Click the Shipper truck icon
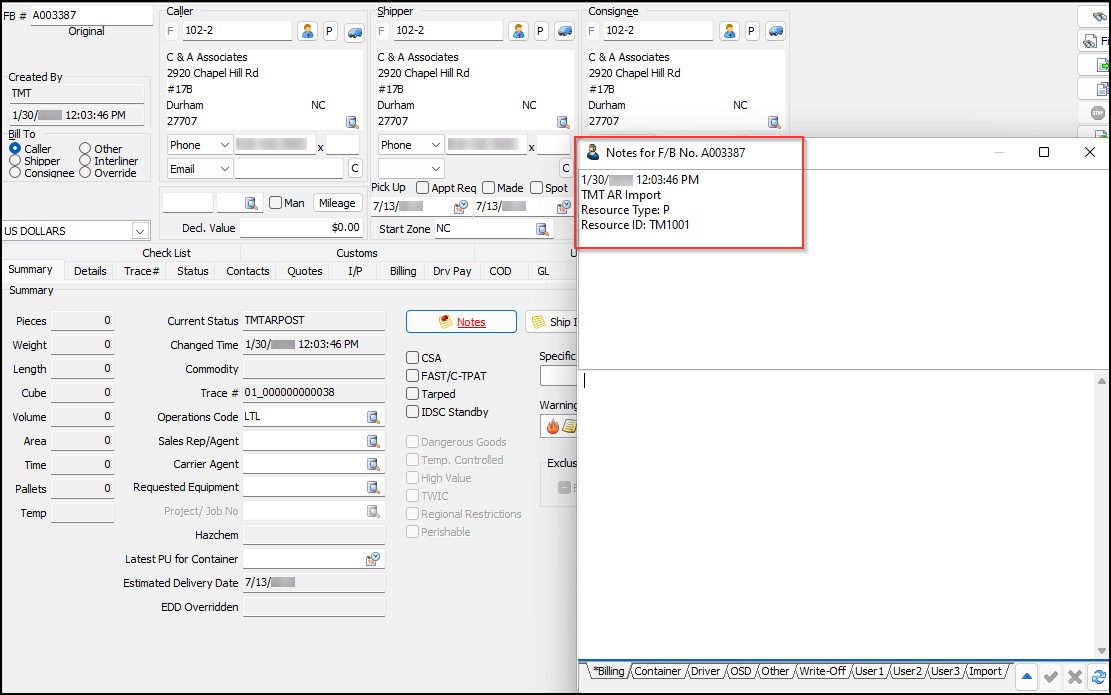 pos(565,31)
